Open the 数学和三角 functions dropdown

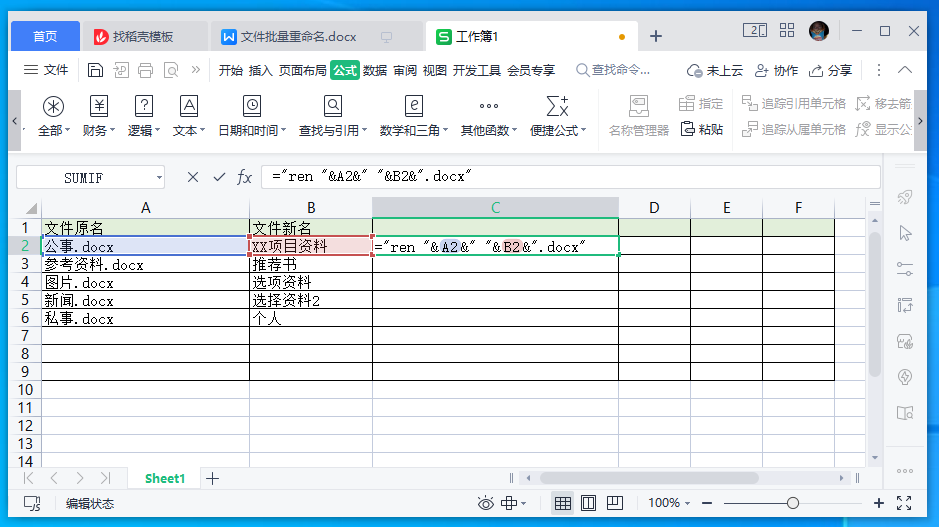point(414,116)
